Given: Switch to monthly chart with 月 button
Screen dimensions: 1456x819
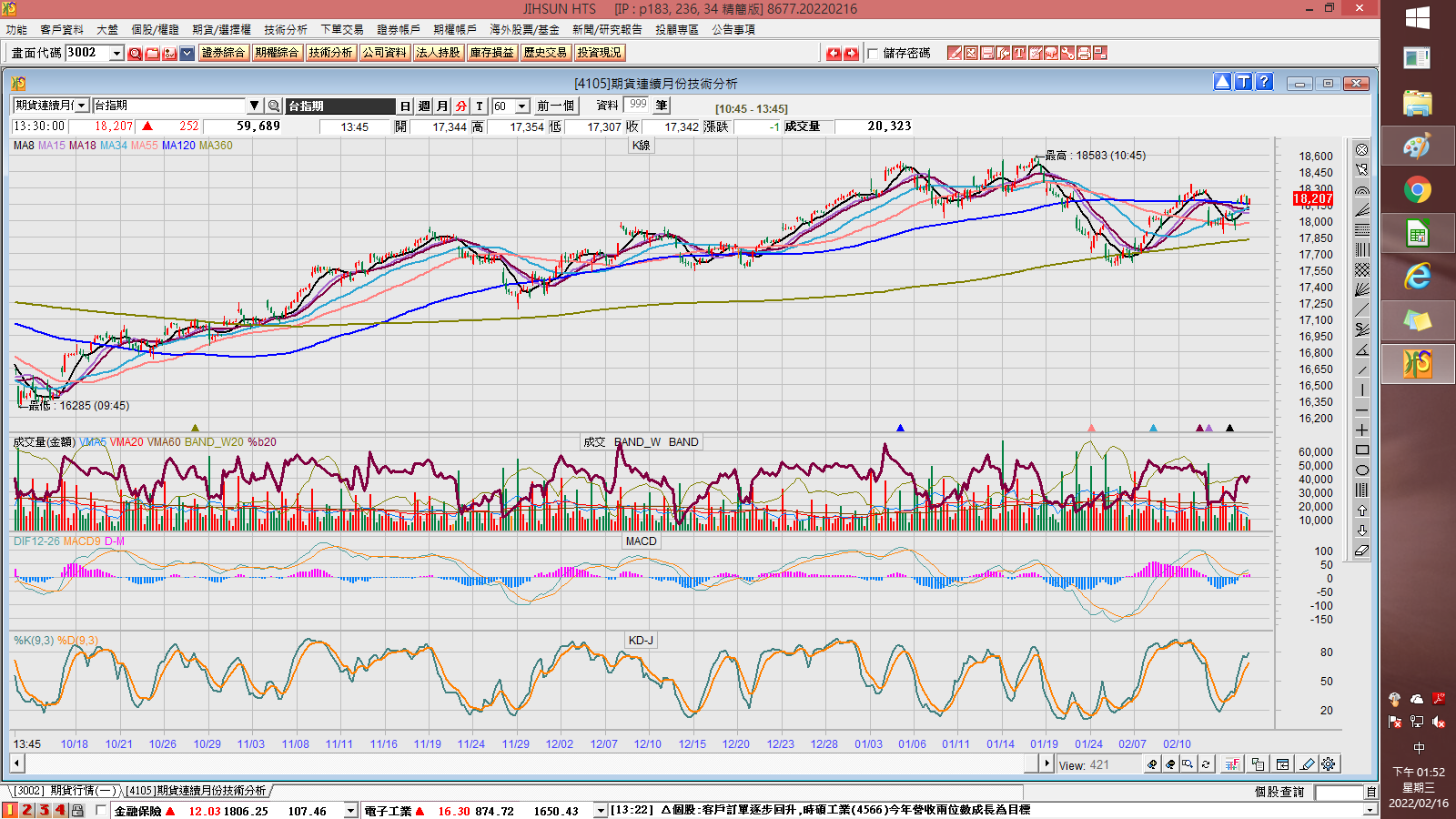Looking at the screenshot, I should click(x=442, y=106).
